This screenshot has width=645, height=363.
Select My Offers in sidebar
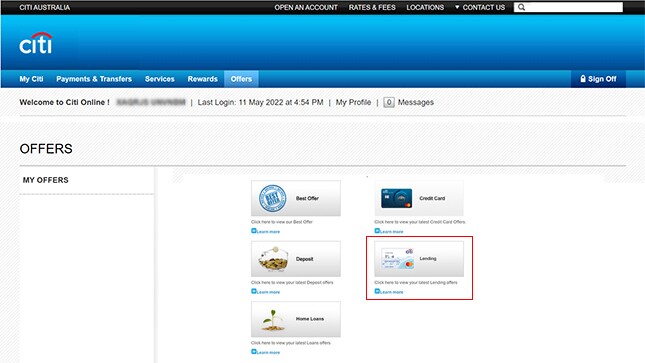coord(46,180)
